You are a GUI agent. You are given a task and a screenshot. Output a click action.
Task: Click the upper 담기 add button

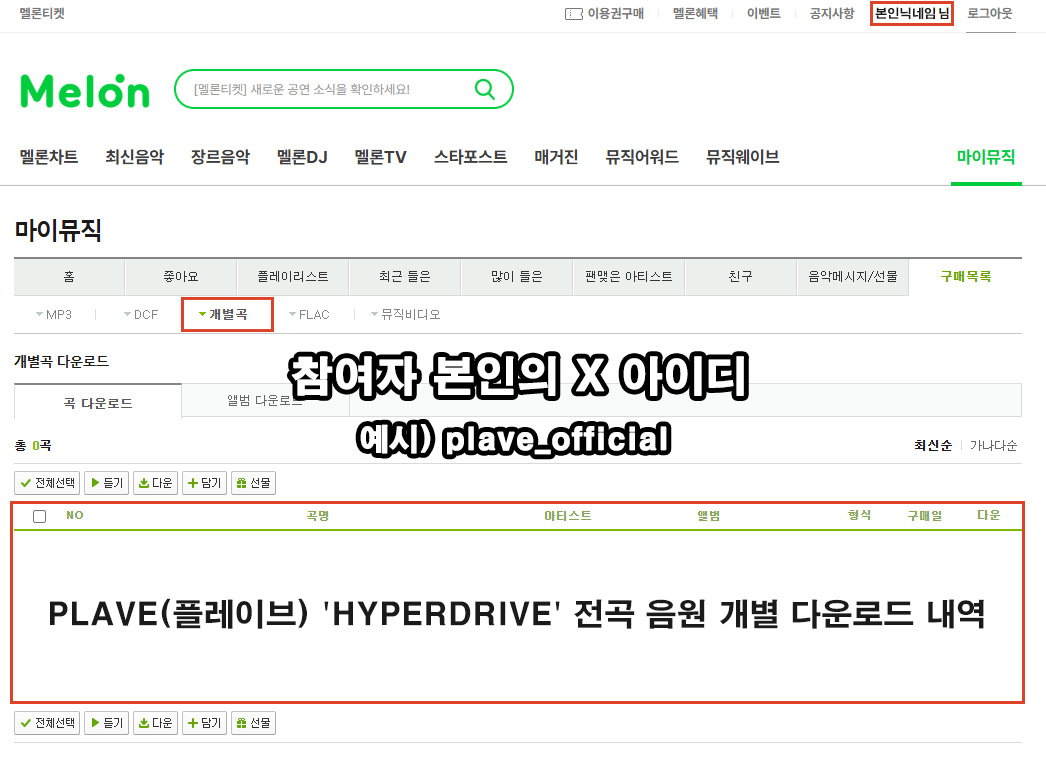point(204,482)
